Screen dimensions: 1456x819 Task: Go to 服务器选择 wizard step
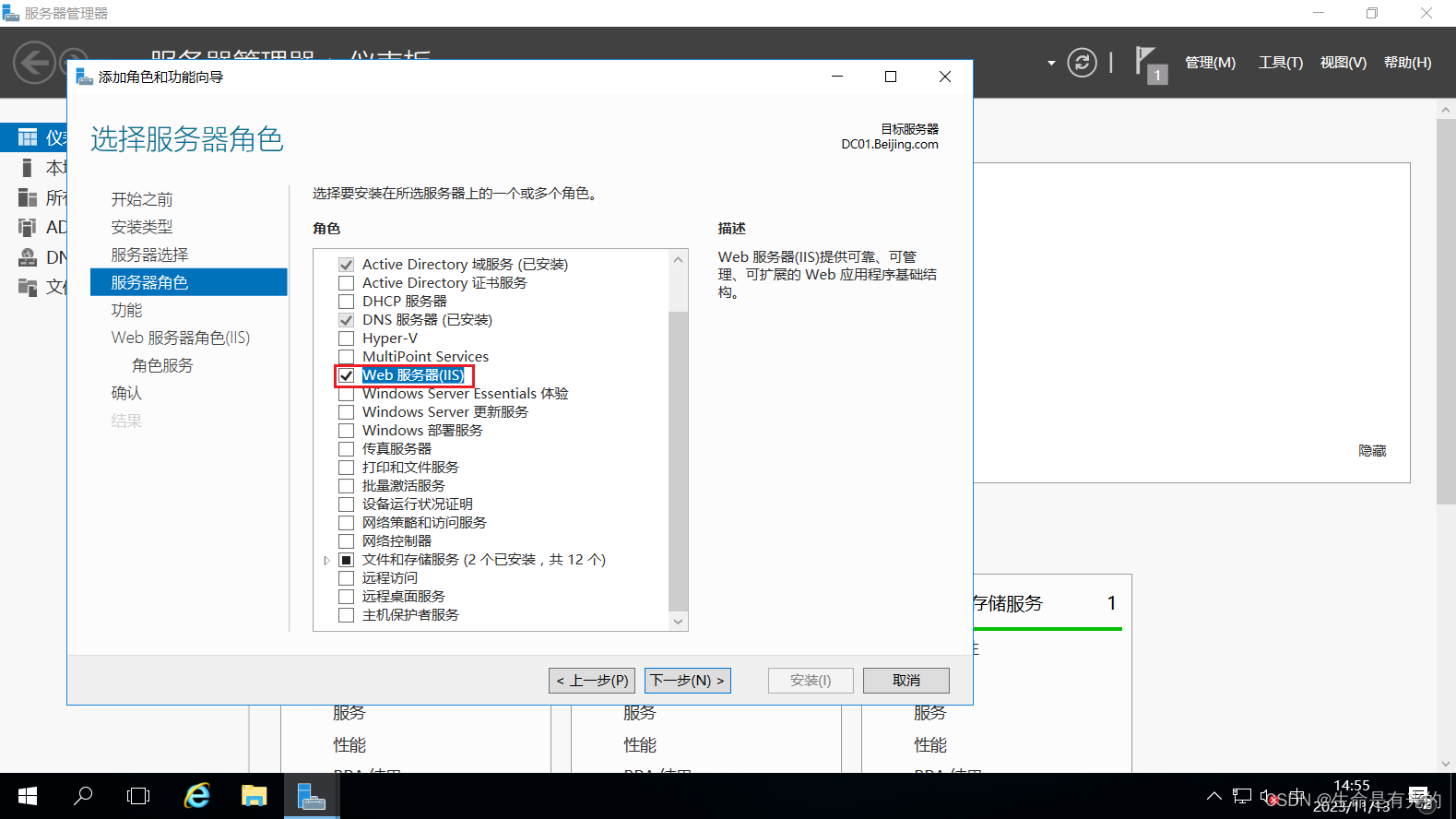[x=149, y=255]
